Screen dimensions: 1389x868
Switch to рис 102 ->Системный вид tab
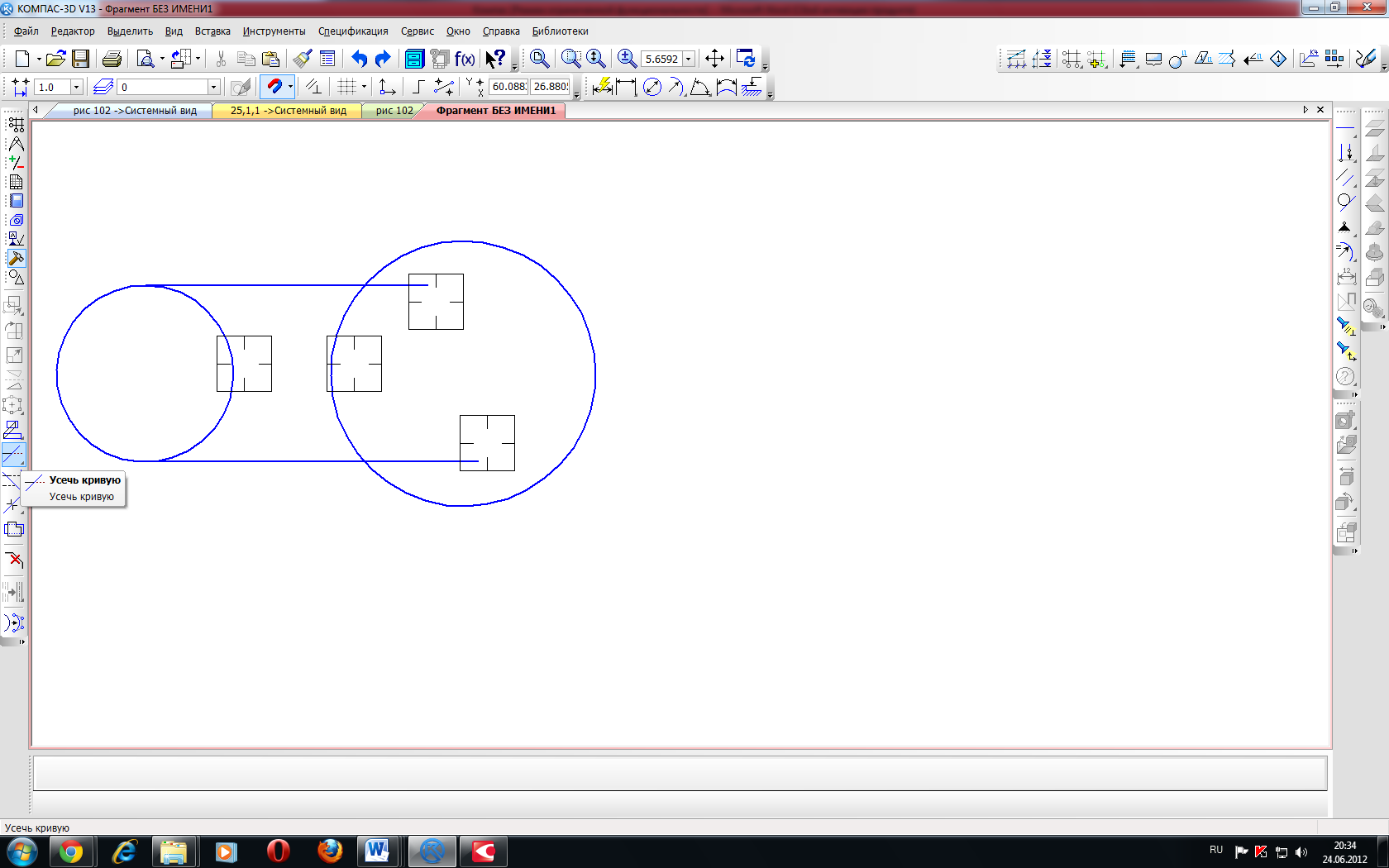135,111
